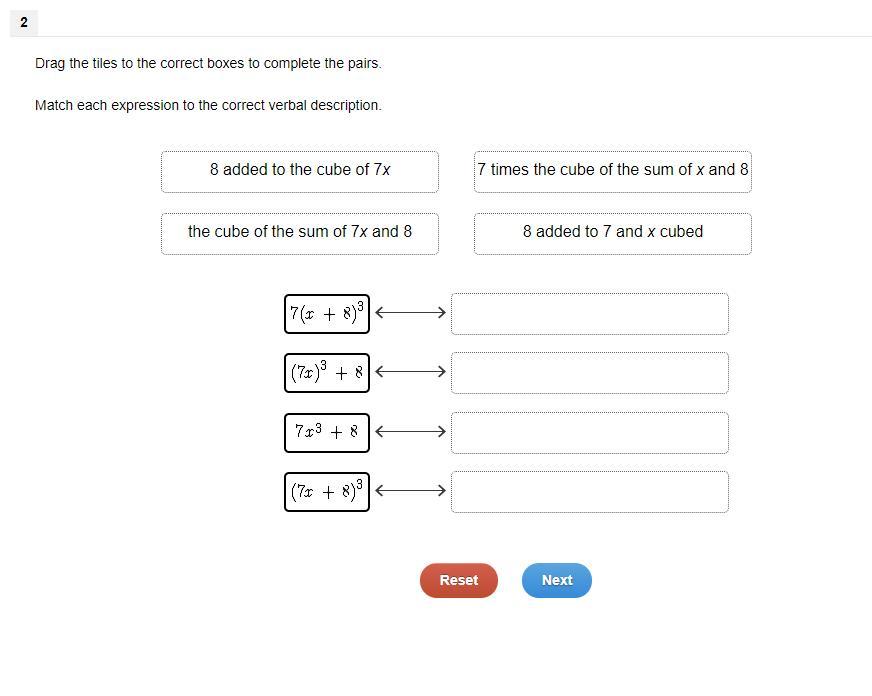Click the 'Match each expression' instruction text

(x=209, y=106)
